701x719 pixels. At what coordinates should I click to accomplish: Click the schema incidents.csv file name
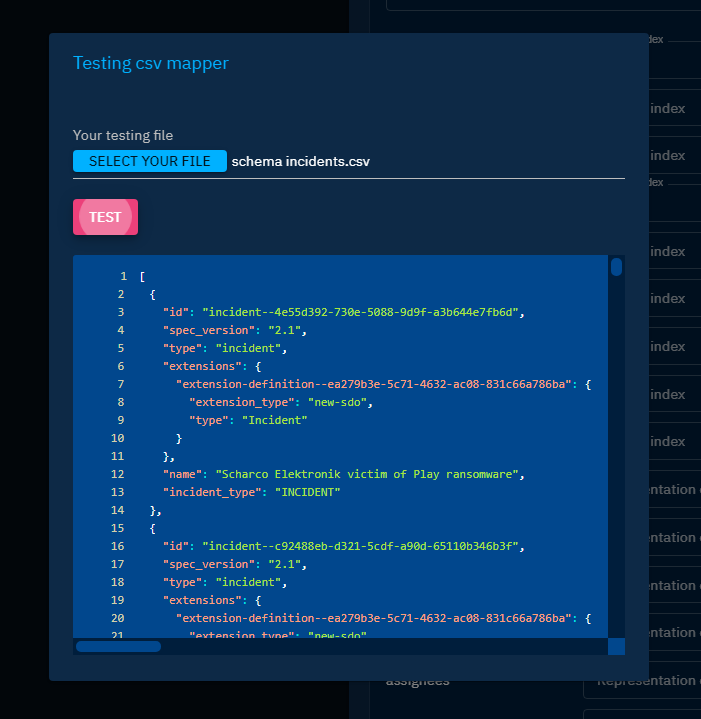(x=300, y=161)
